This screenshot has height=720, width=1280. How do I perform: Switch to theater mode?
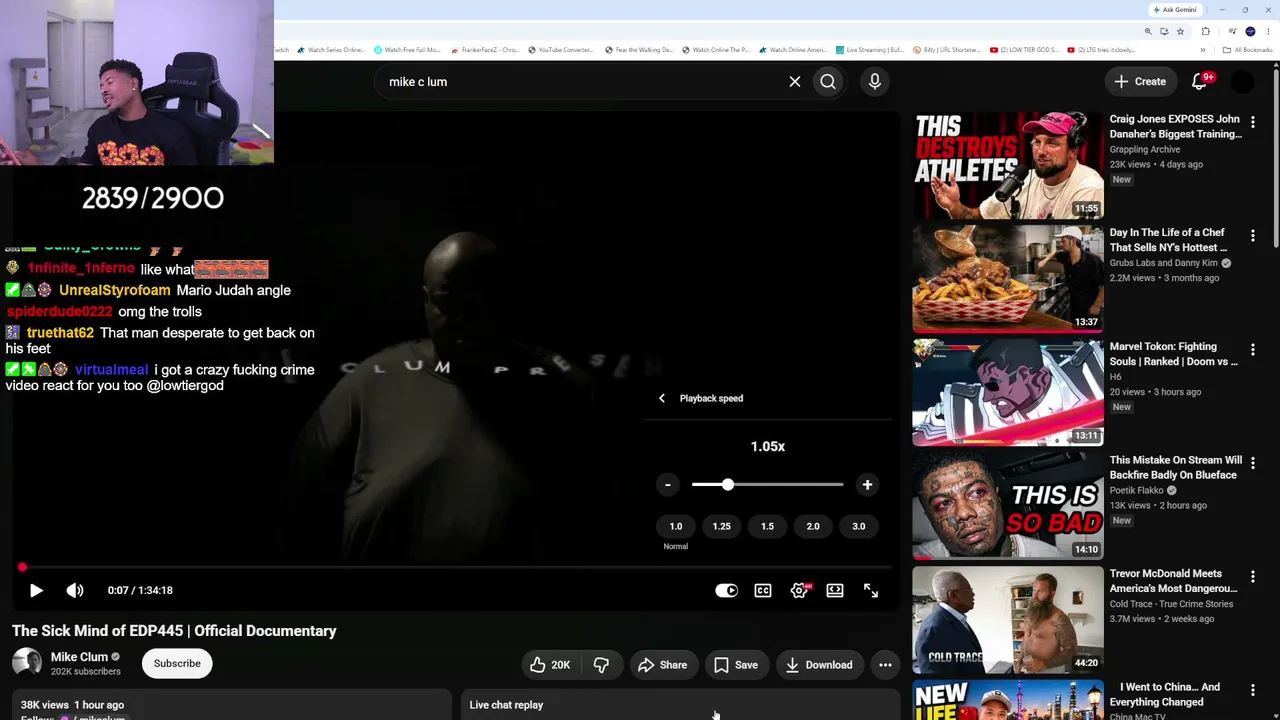click(x=835, y=590)
